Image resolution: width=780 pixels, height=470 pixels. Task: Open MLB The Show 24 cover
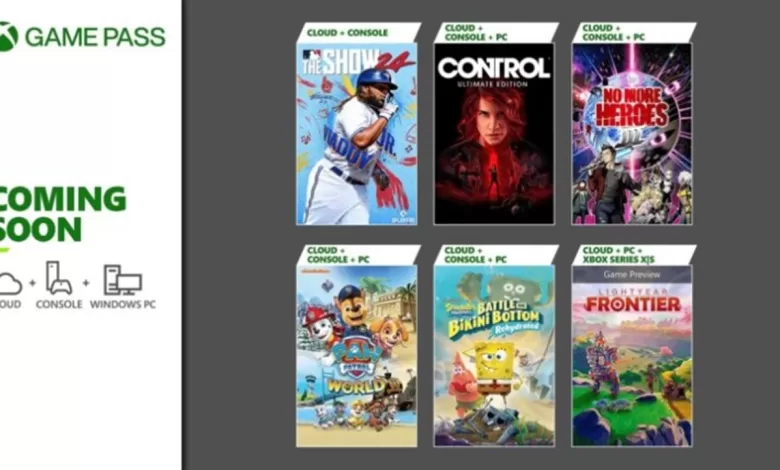[x=357, y=134]
